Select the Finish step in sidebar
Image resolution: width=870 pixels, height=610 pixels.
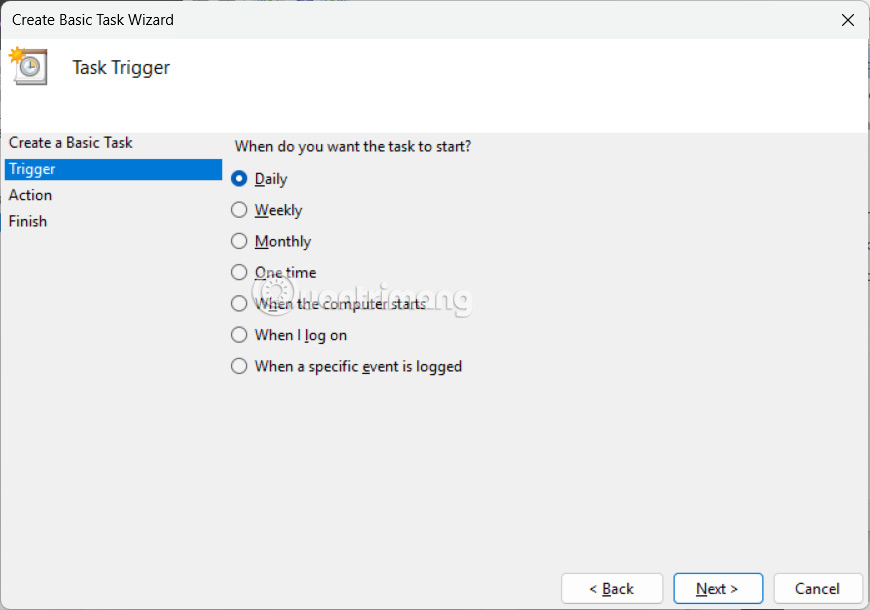click(27, 221)
